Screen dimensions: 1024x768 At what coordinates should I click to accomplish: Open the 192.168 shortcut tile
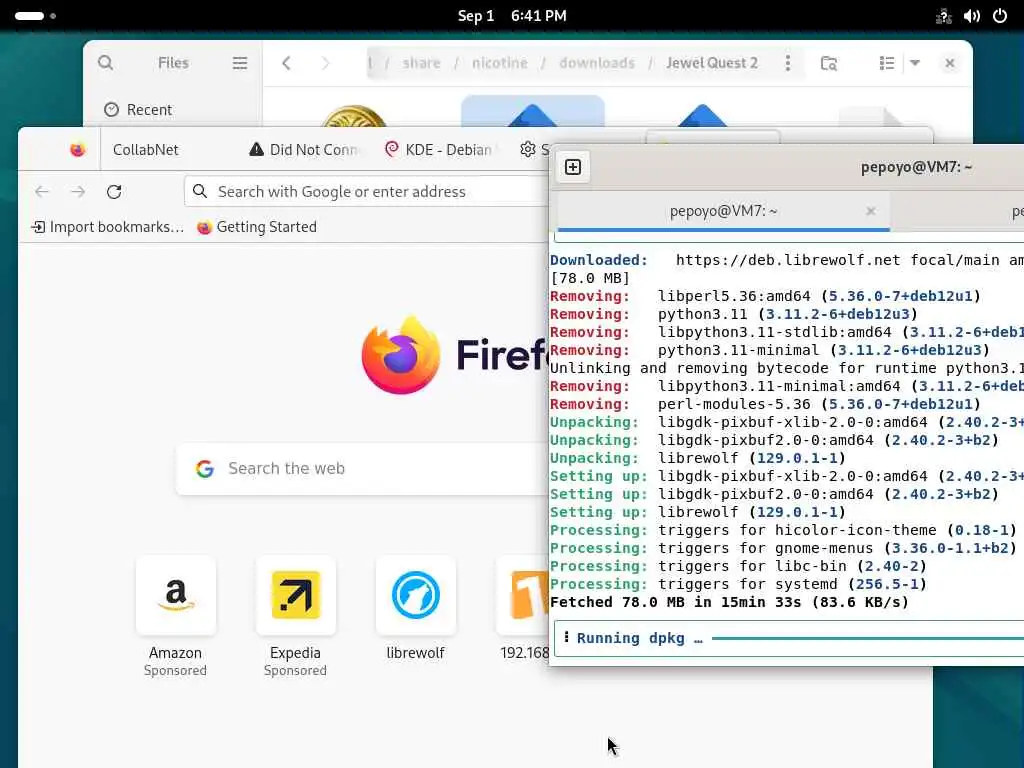point(524,595)
